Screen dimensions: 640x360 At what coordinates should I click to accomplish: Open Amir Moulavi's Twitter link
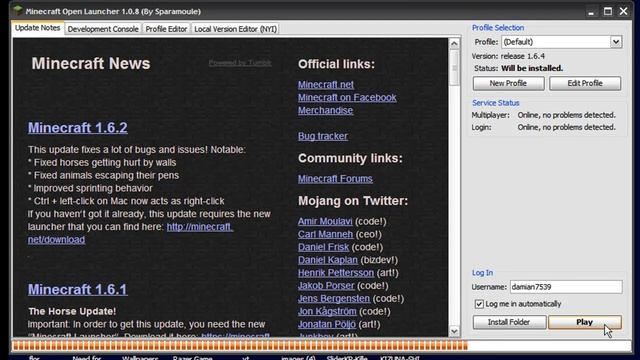pos(325,221)
